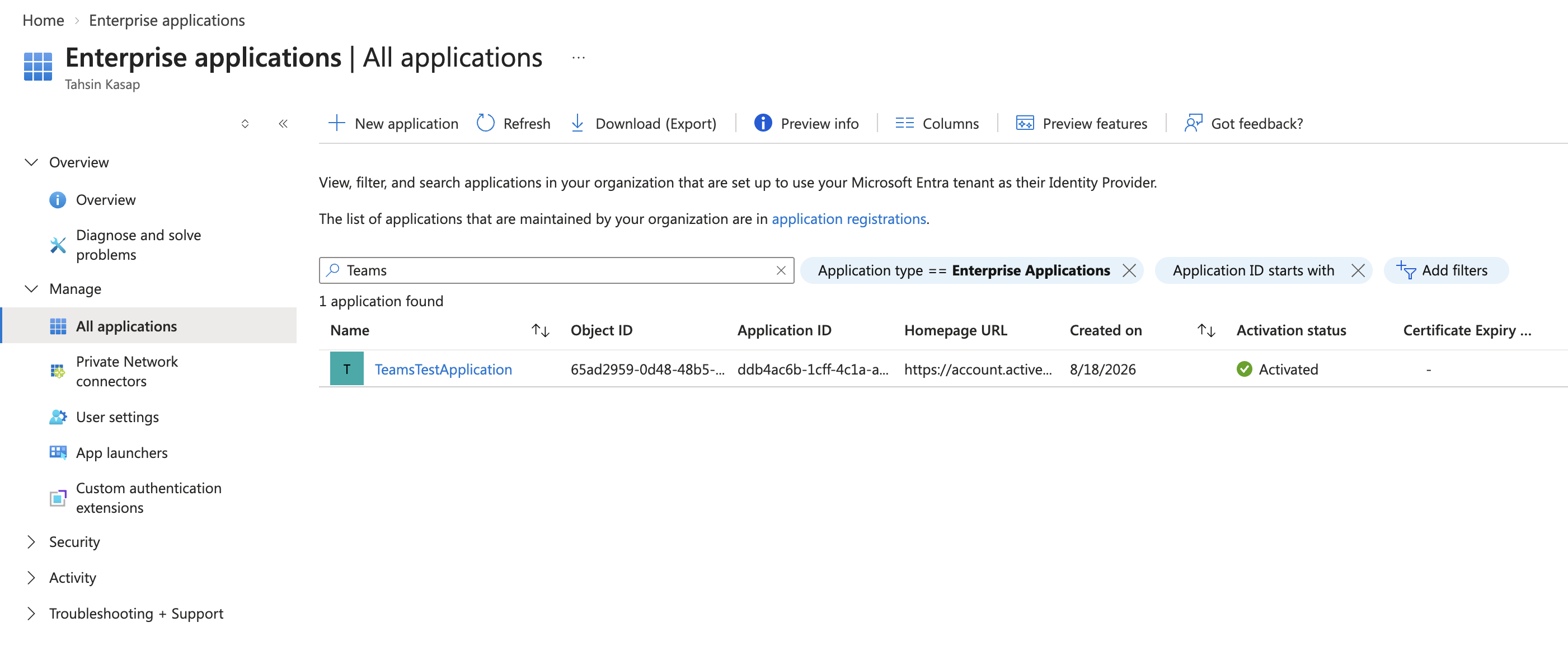The image size is (1568, 669).
Task: Go to Home in the breadcrumb
Action: point(43,20)
